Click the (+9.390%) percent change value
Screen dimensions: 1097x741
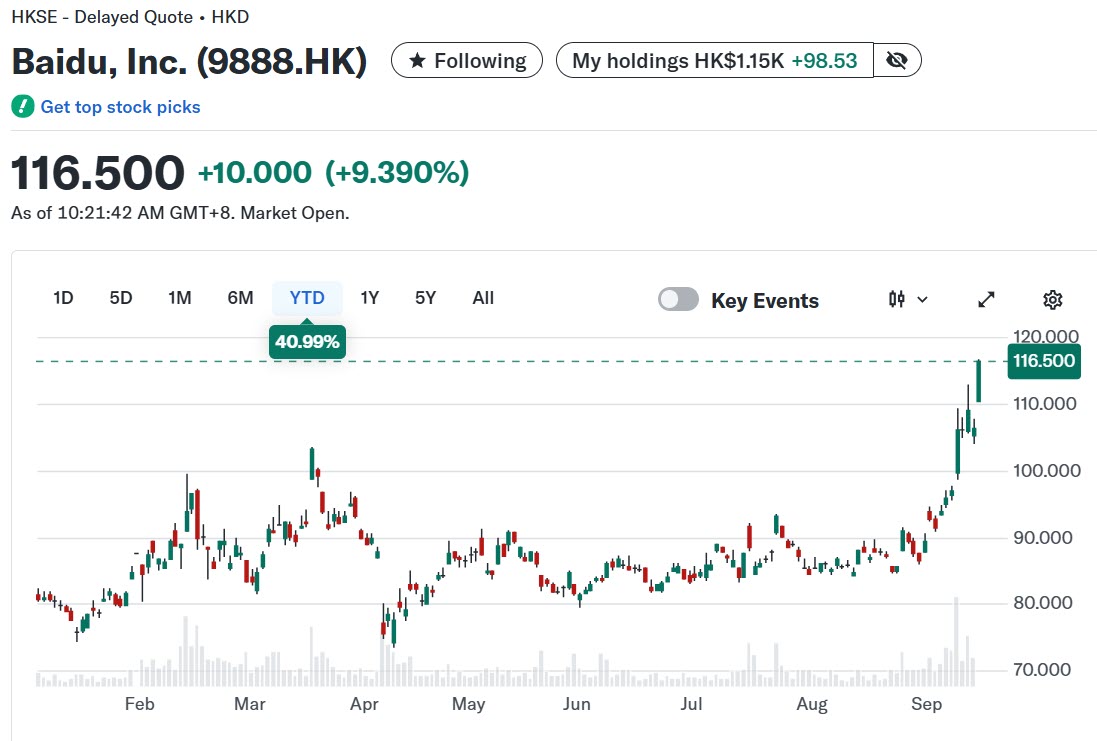[397, 173]
